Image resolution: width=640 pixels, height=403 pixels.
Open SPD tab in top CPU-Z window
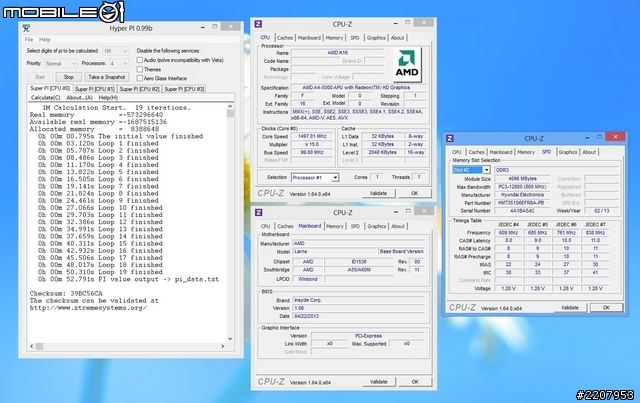click(x=355, y=38)
